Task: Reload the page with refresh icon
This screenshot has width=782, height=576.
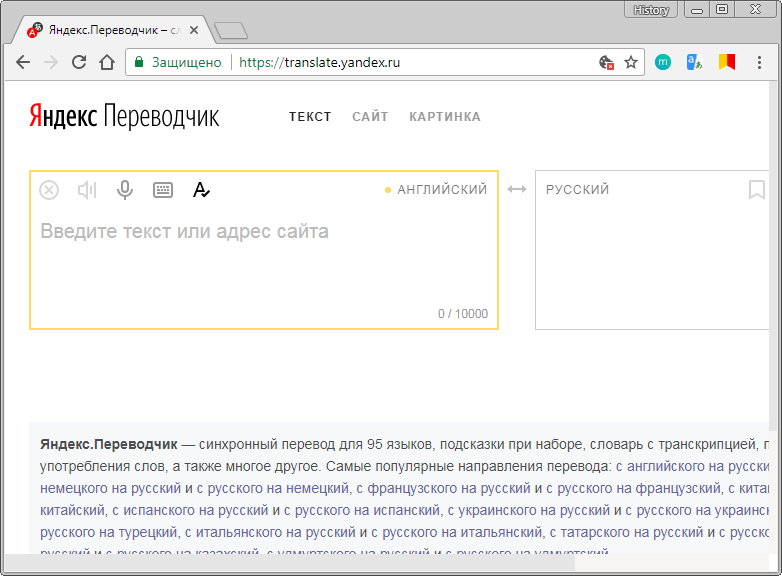Action: [79, 62]
